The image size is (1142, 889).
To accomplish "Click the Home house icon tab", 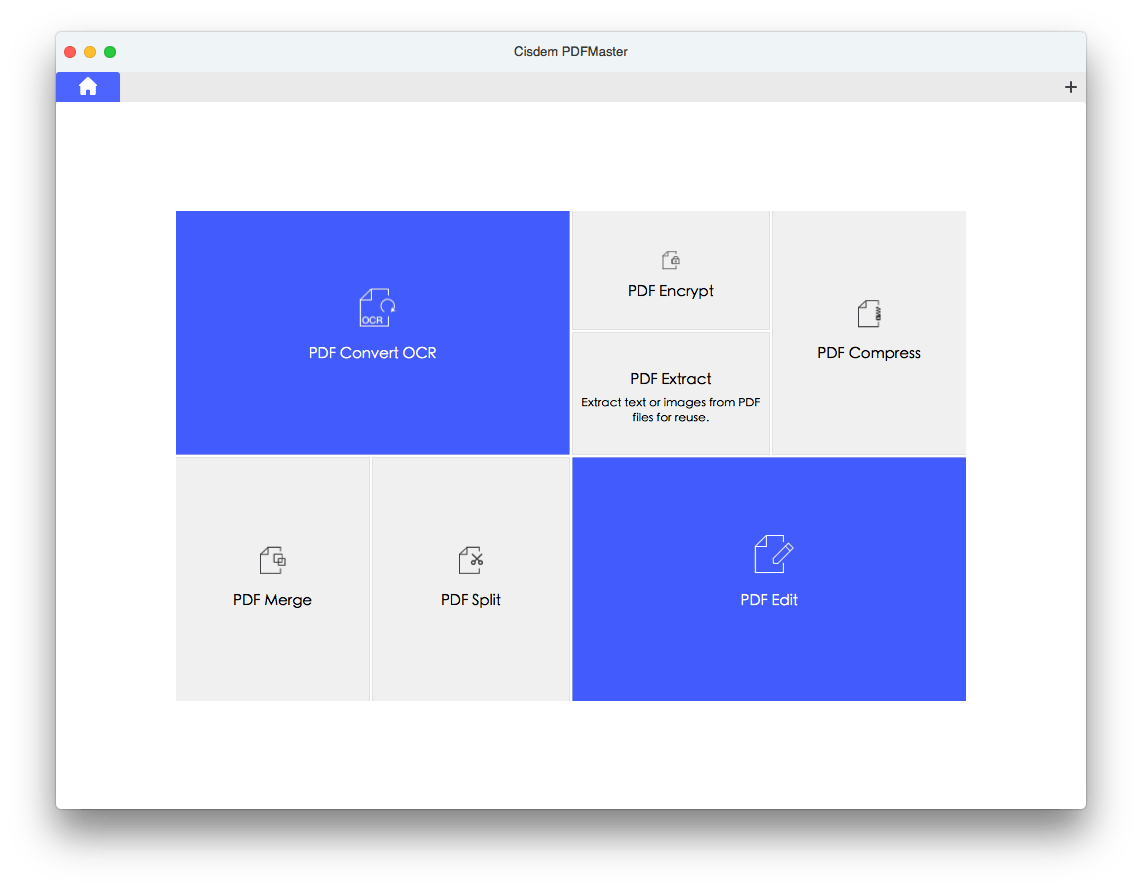I will point(87,86).
